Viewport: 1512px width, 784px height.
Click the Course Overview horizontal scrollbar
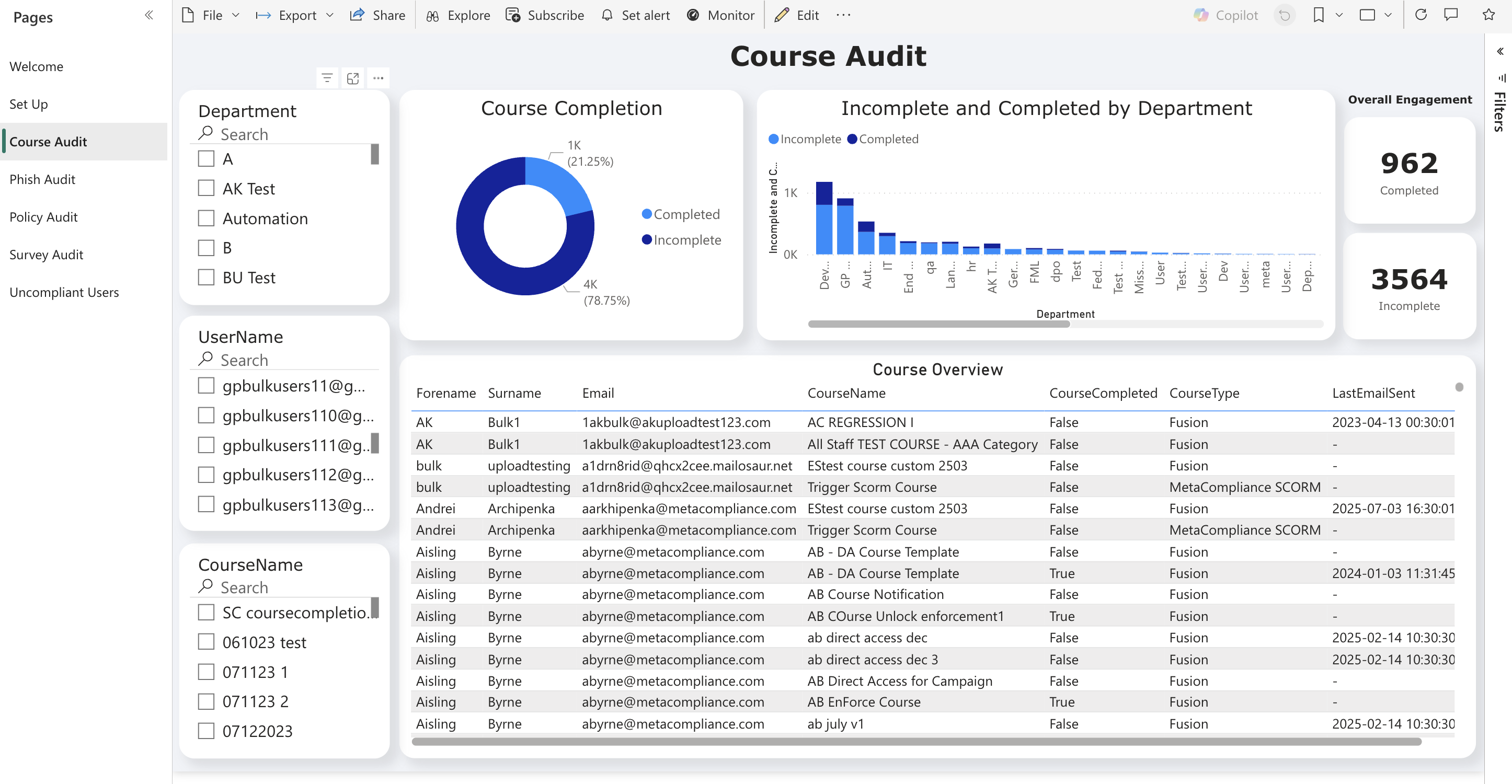(x=916, y=742)
